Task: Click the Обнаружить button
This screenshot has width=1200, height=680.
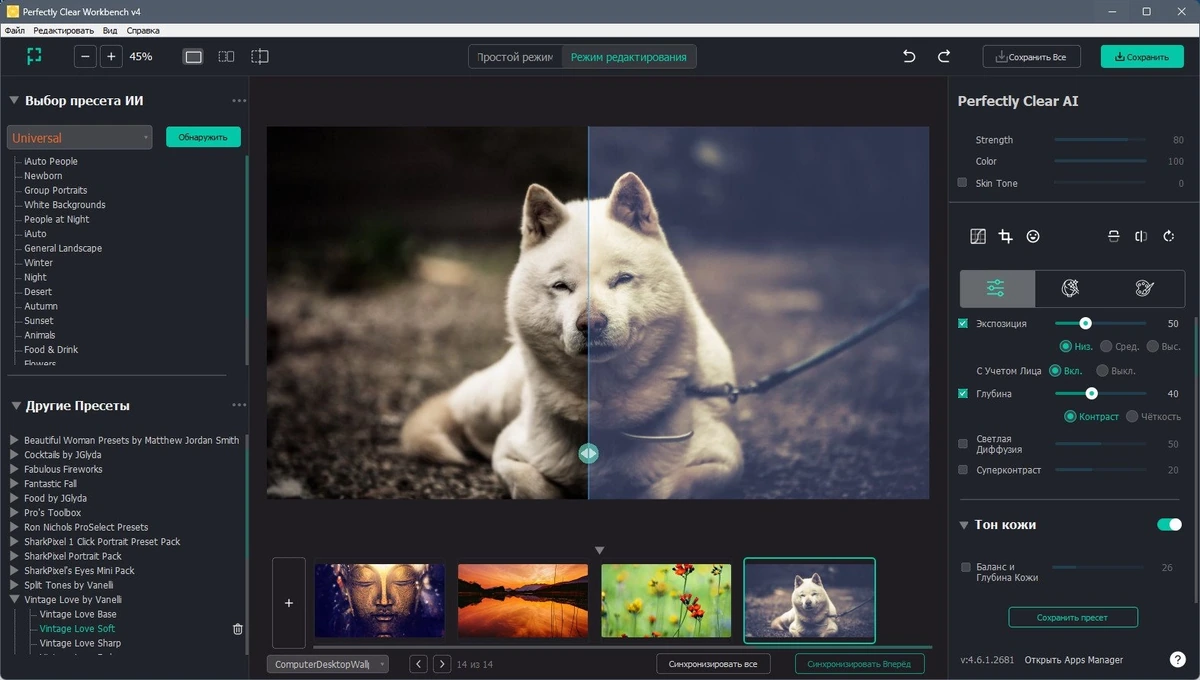Action: pos(203,137)
